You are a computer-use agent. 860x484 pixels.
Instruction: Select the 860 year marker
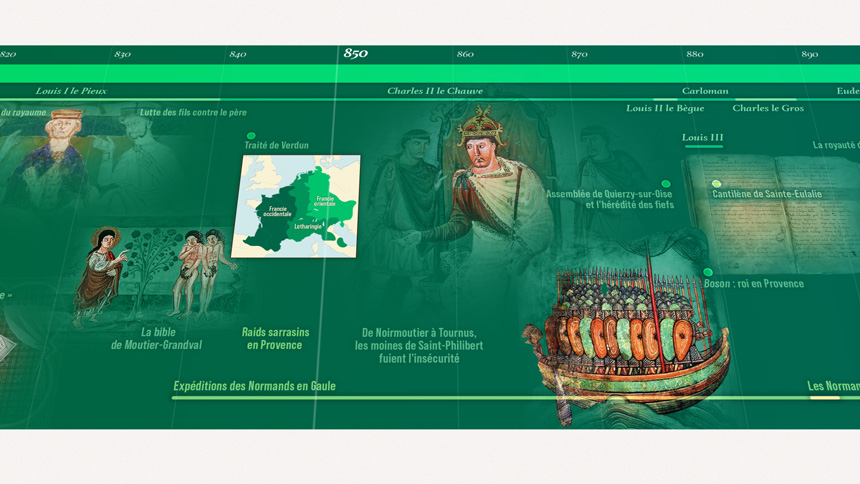pos(465,54)
